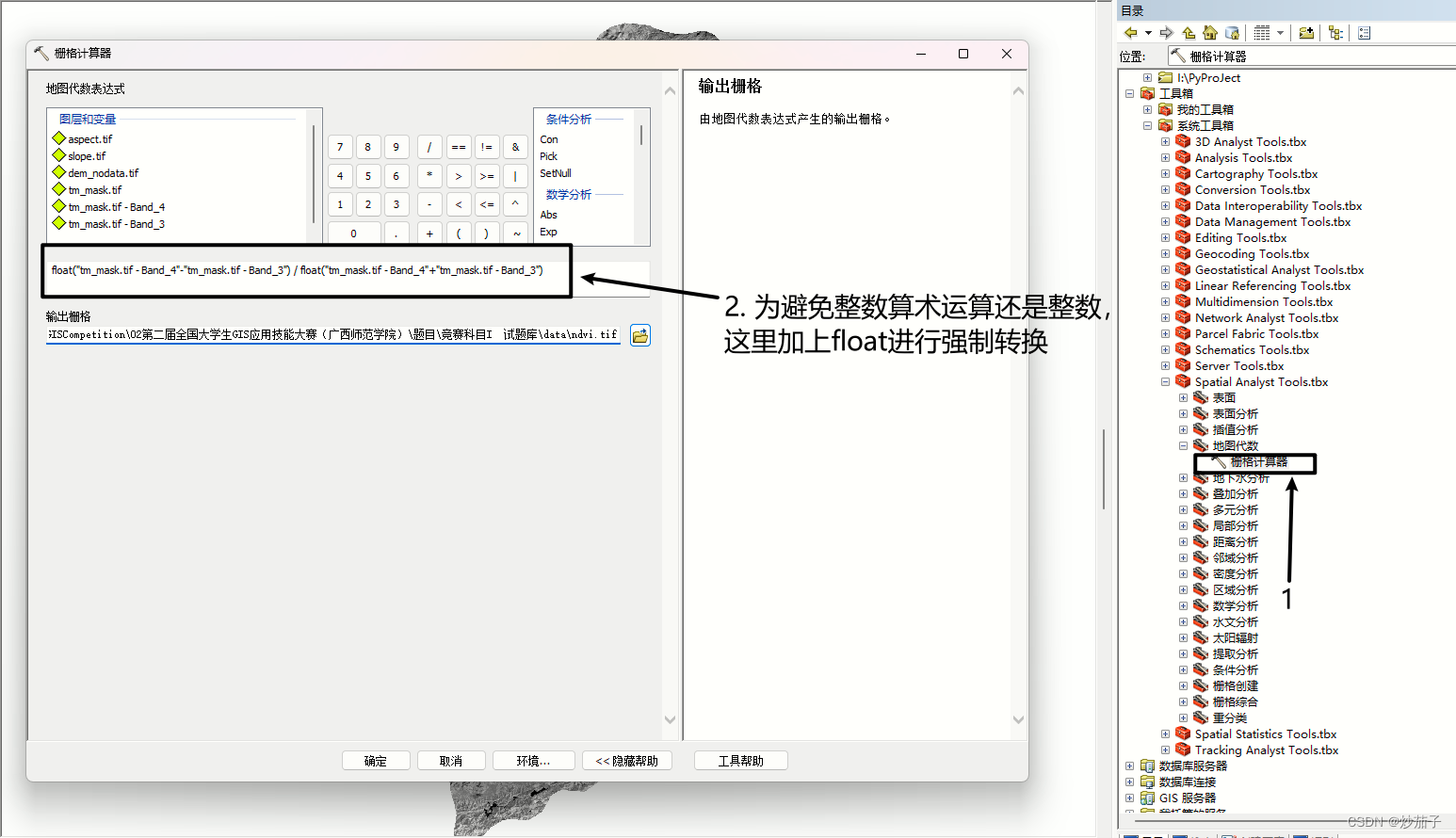Insert plus + operator key

pos(429,233)
